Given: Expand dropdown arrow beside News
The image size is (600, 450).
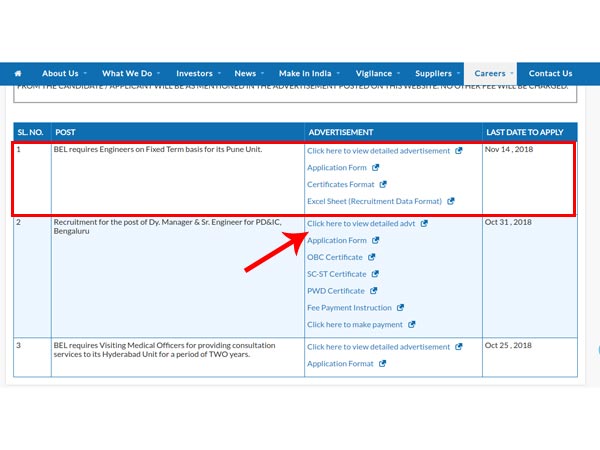Looking at the screenshot, I should [x=262, y=73].
